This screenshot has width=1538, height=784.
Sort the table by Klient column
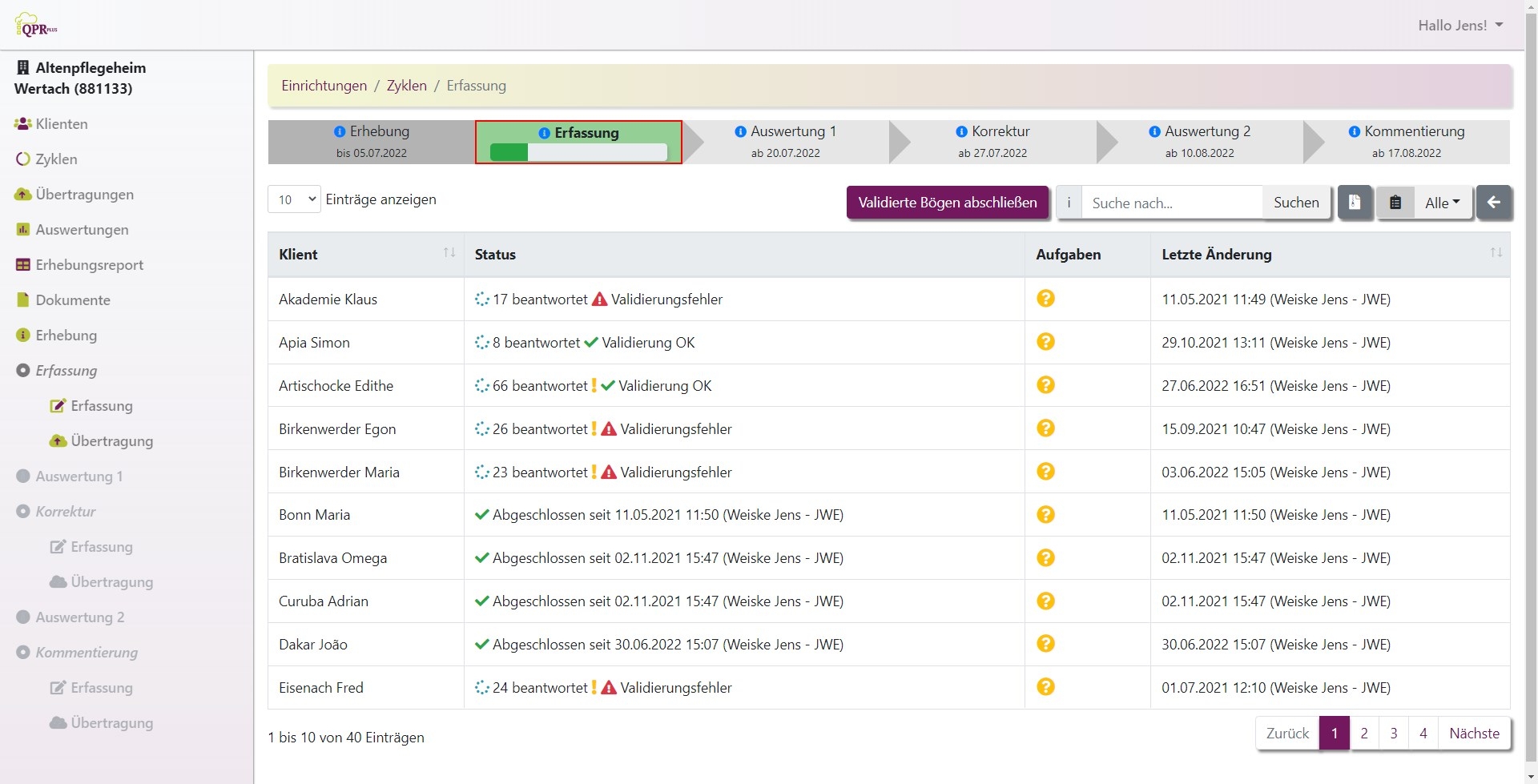[366, 255]
